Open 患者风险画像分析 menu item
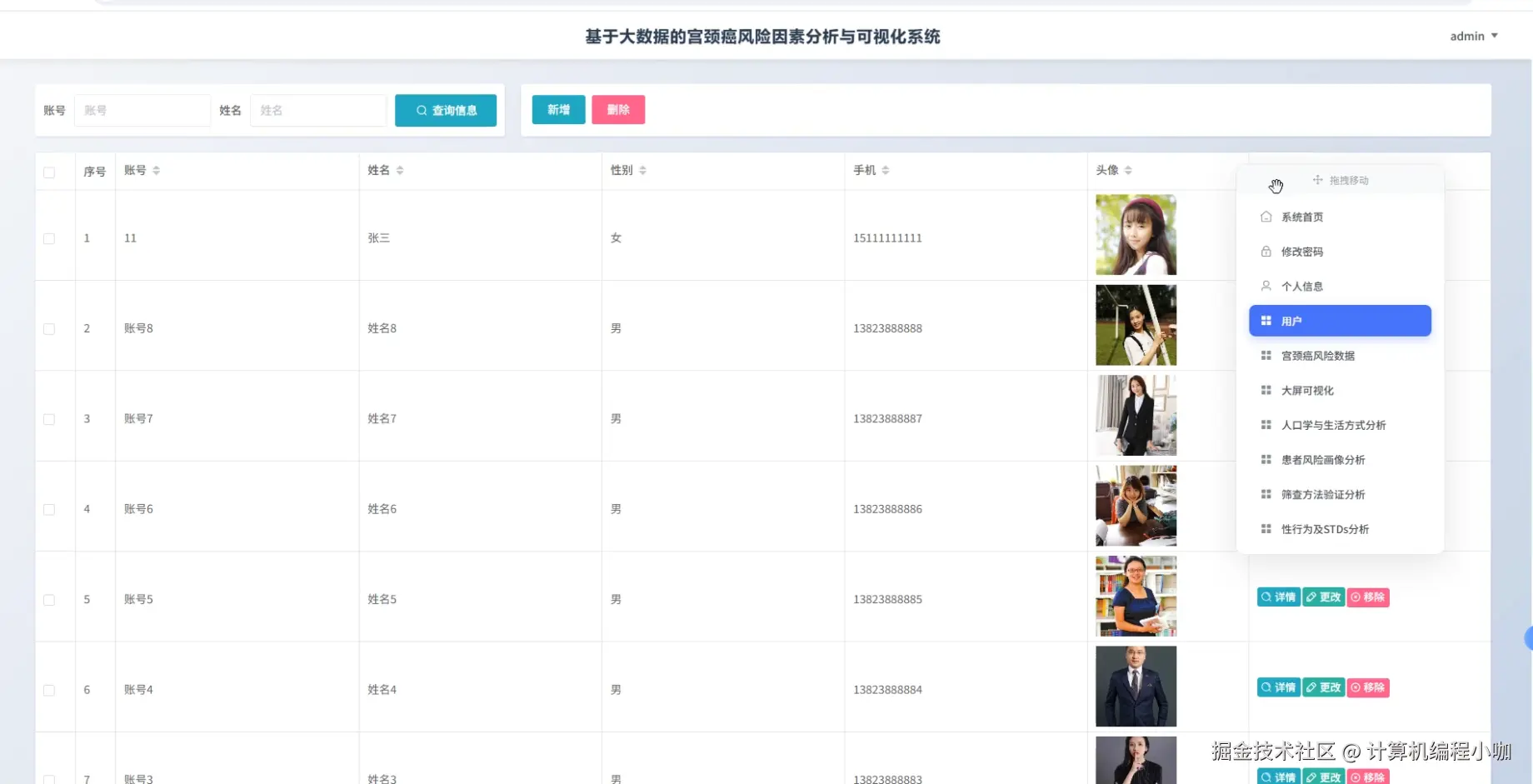1533x784 pixels. tap(1340, 460)
